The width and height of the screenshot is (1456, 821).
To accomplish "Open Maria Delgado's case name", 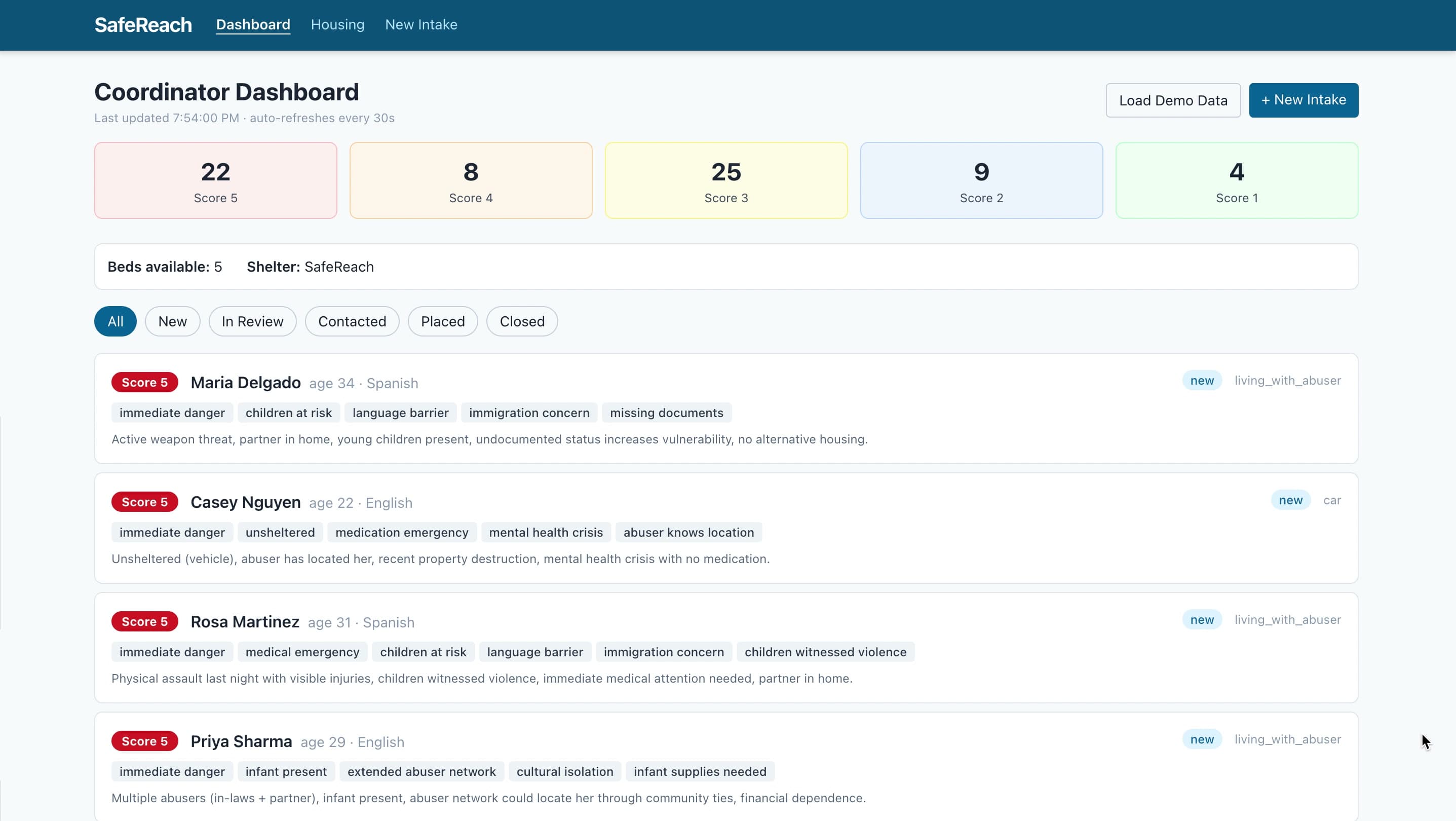I will coord(245,383).
